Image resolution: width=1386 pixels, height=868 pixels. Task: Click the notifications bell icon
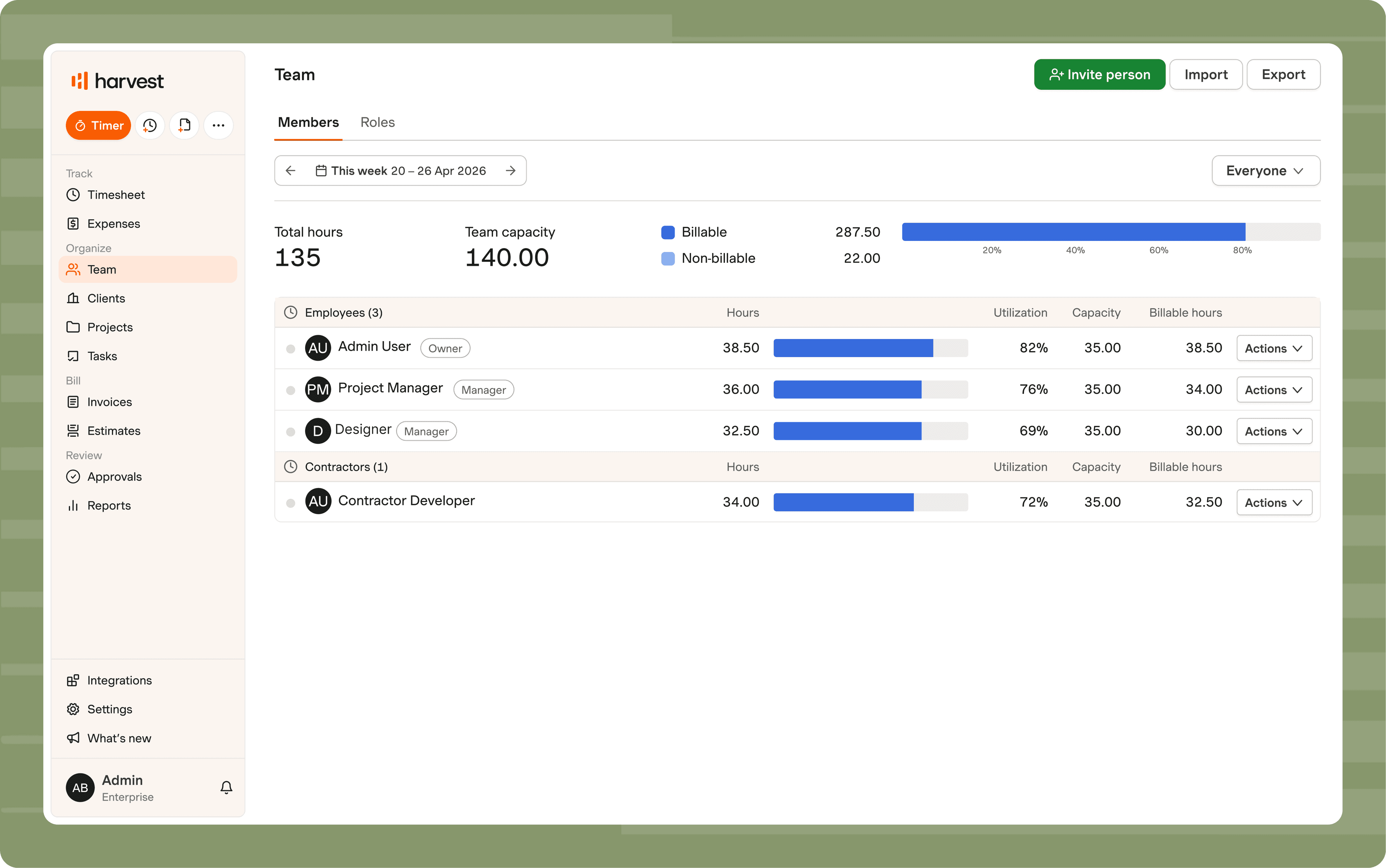(x=226, y=787)
